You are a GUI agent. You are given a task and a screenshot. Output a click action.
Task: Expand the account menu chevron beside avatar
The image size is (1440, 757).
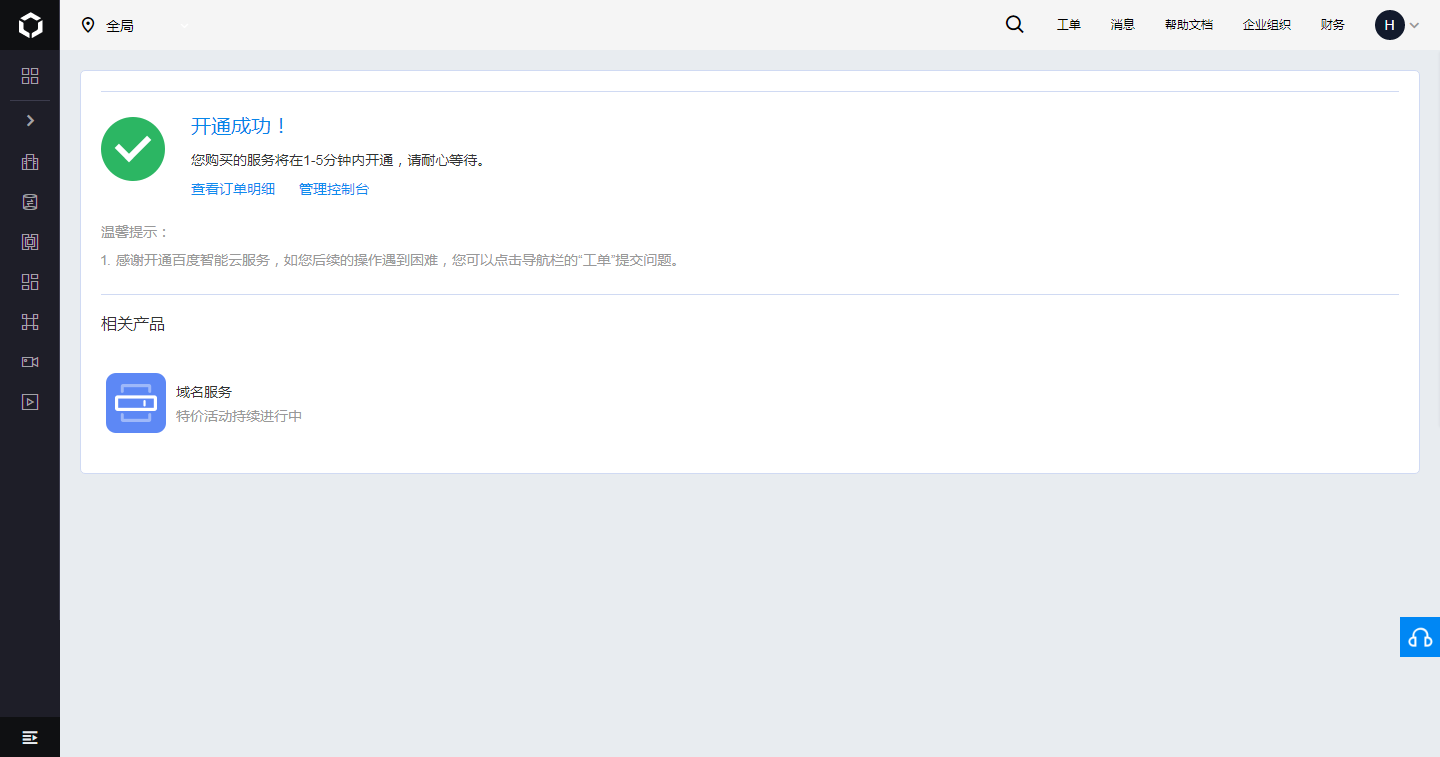pyautogui.click(x=1414, y=26)
